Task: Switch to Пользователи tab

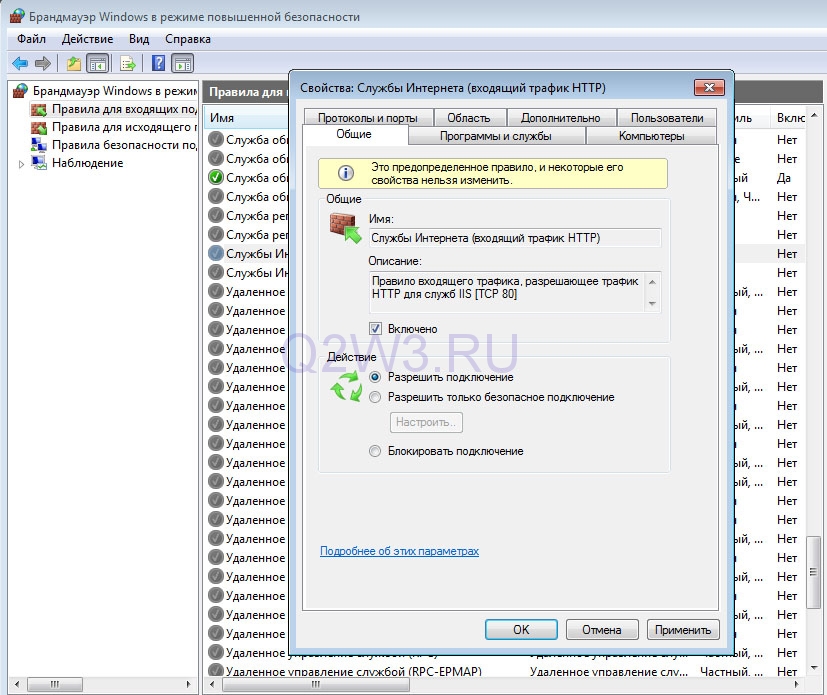Action: [x=667, y=118]
